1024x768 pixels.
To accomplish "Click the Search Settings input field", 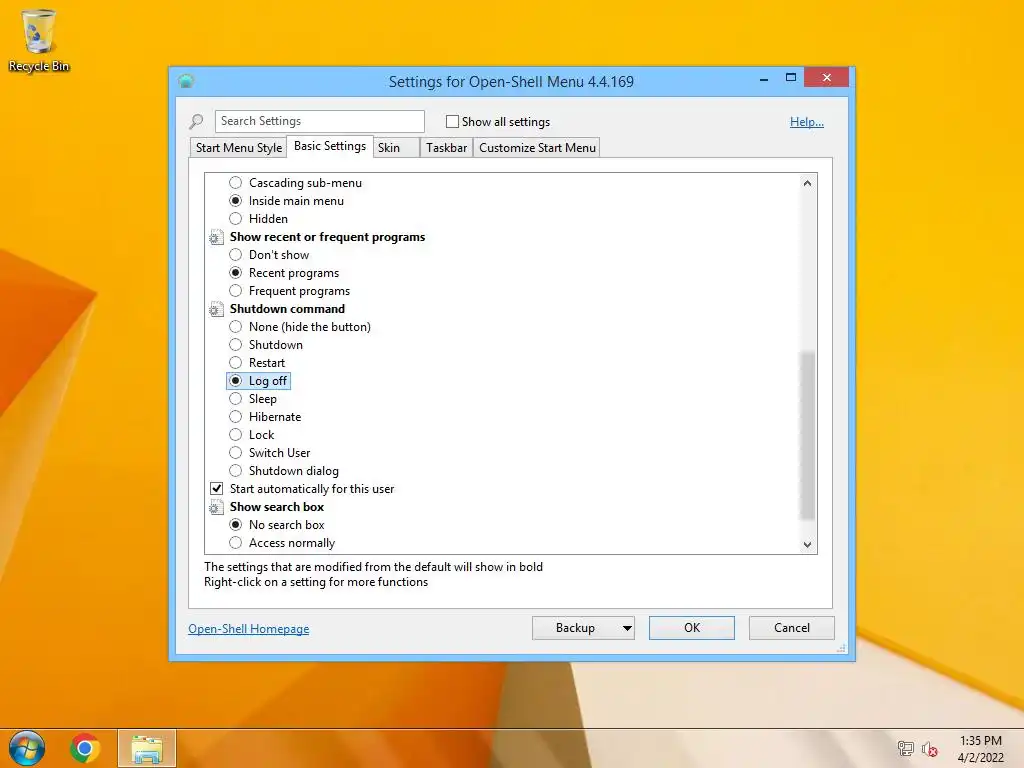I will 319,121.
